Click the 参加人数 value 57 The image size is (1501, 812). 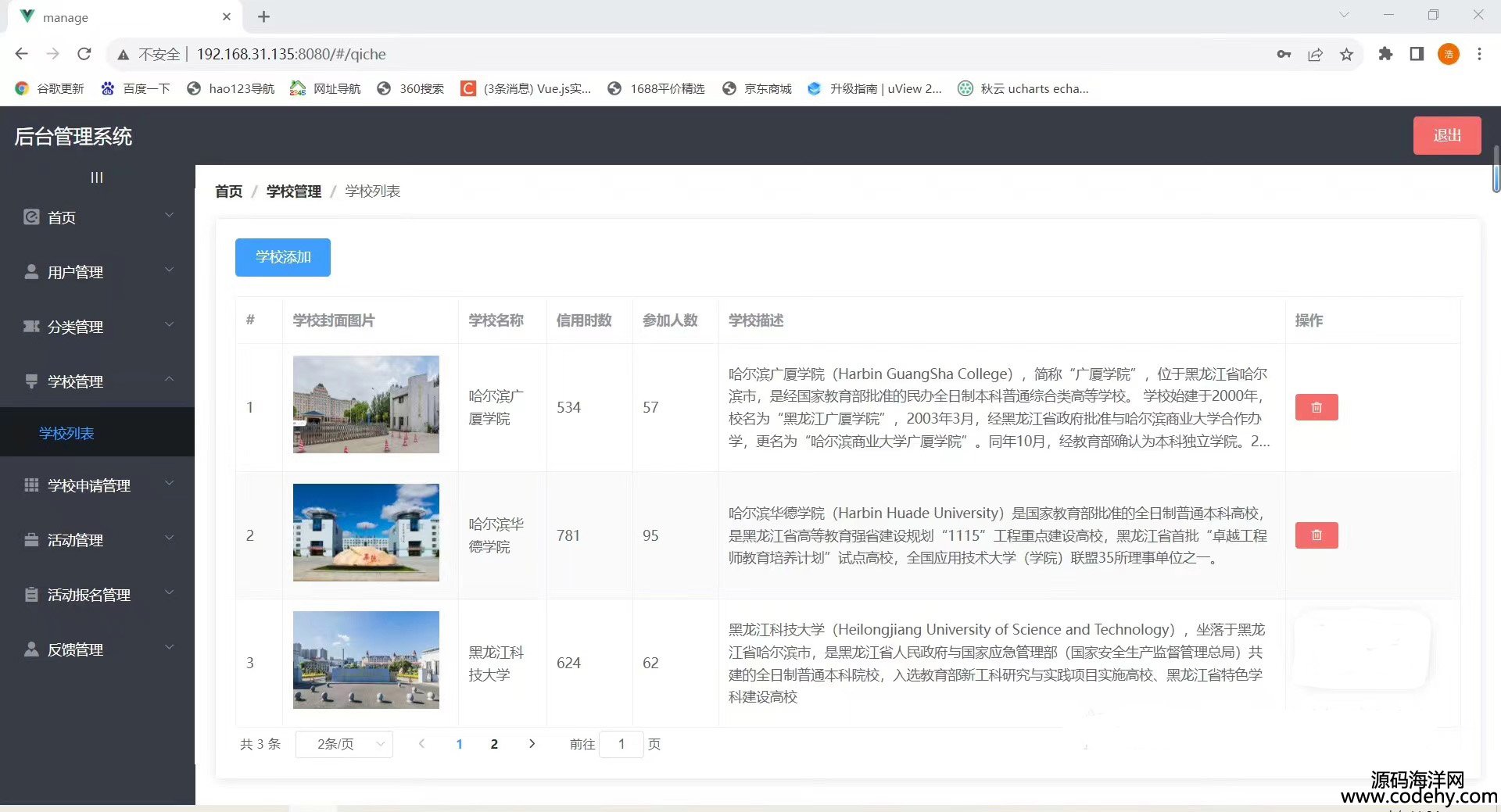650,407
